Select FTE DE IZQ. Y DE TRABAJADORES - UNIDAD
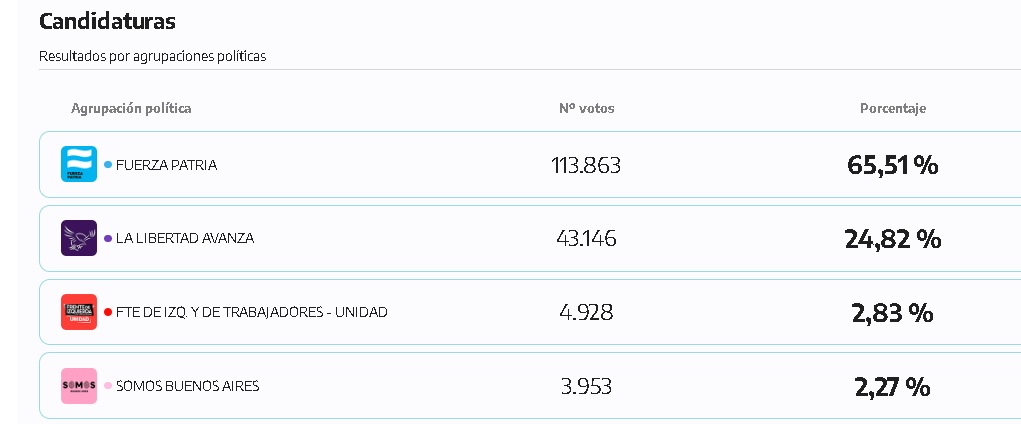Viewport: 1021px width, 424px height. pos(251,312)
